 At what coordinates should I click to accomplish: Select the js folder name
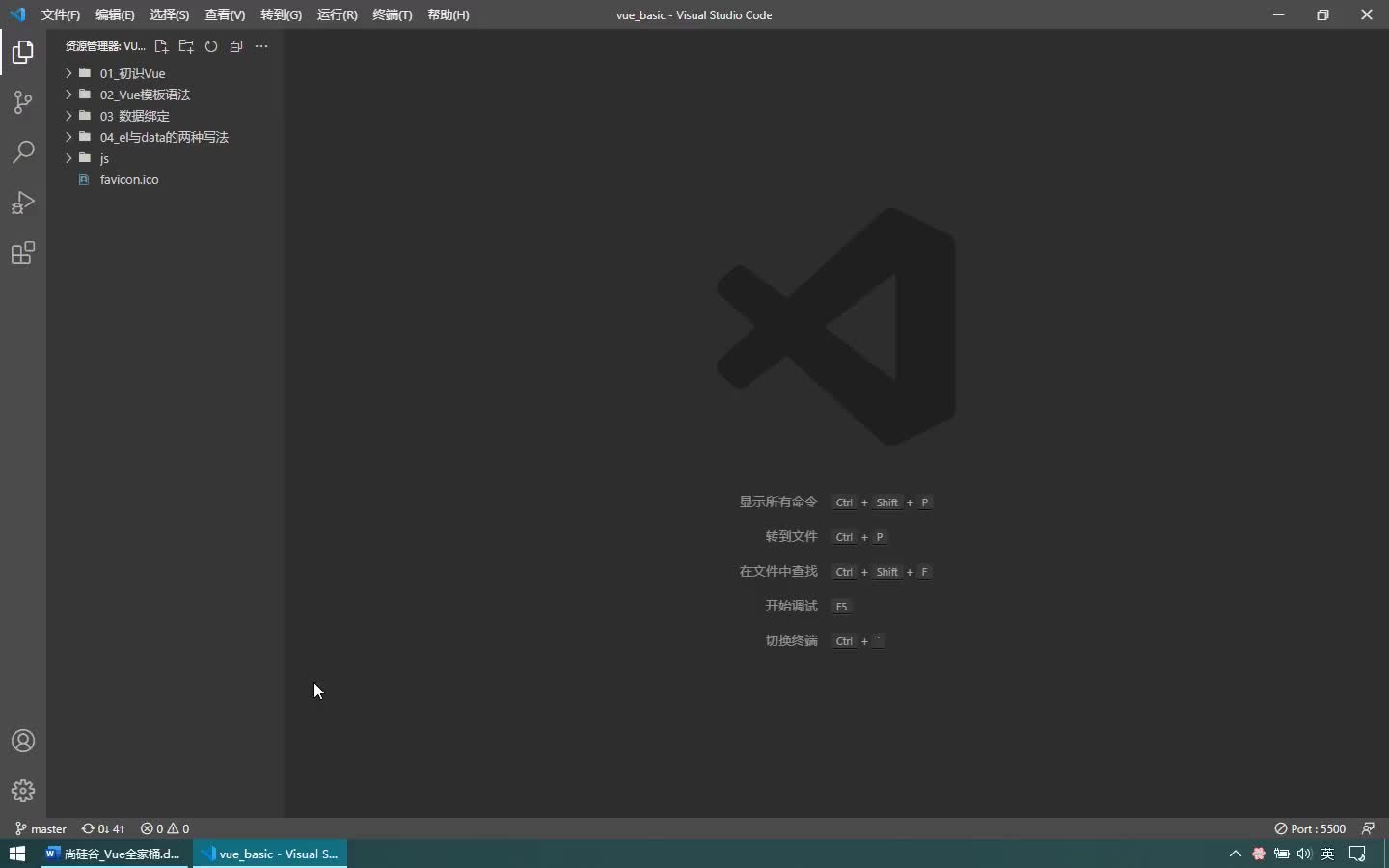pos(104,158)
